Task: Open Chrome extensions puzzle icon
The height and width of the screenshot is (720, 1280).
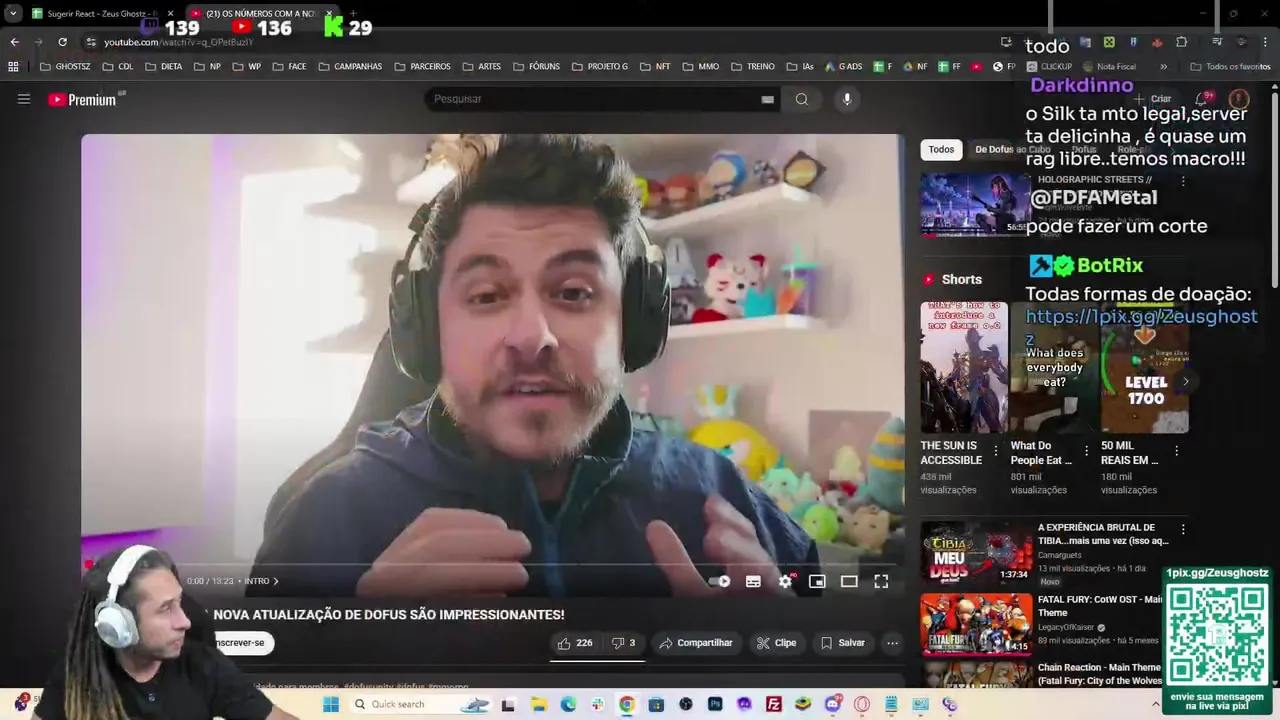Action: click(1181, 41)
